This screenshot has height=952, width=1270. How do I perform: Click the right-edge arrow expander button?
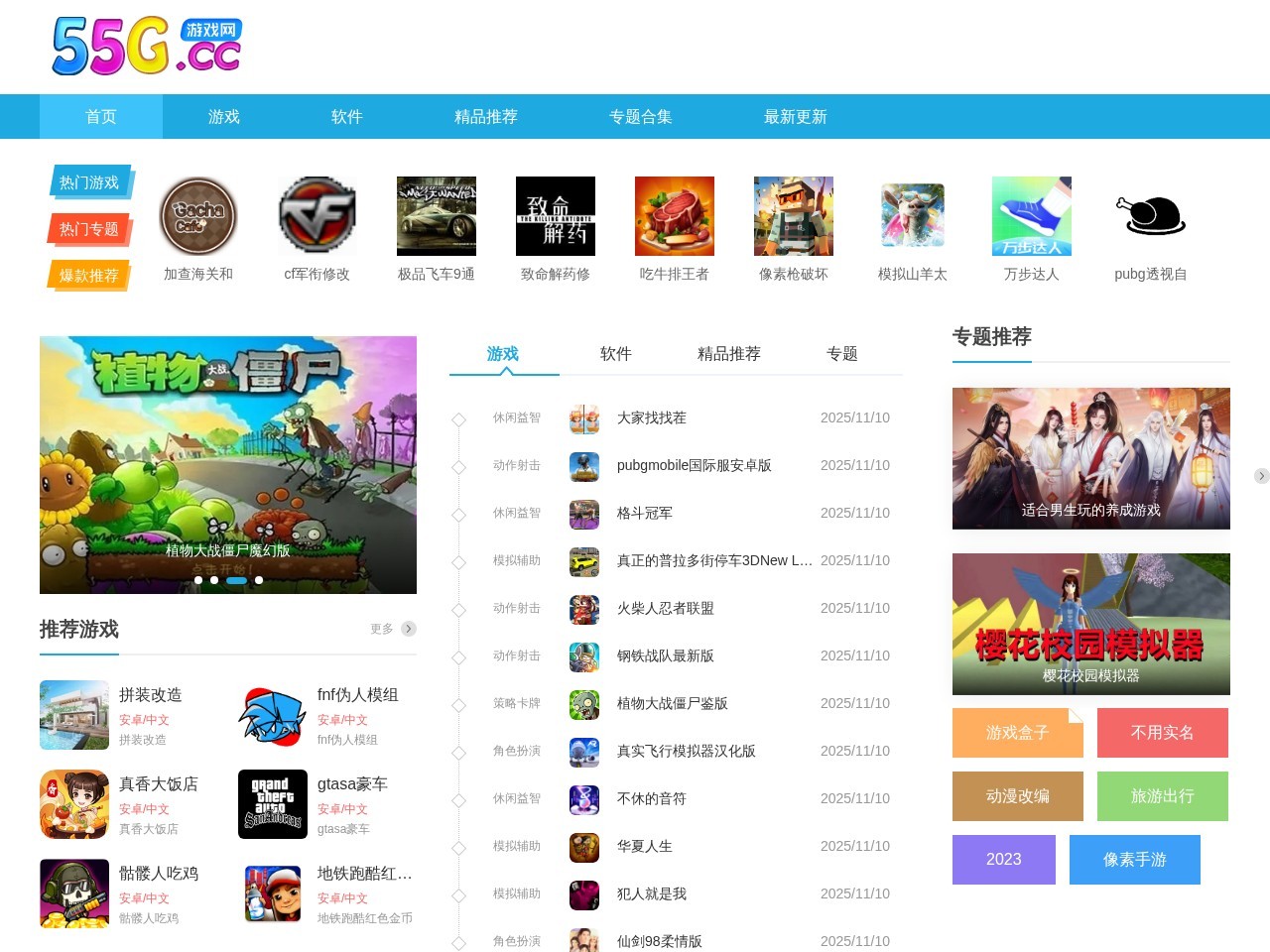[x=1261, y=476]
